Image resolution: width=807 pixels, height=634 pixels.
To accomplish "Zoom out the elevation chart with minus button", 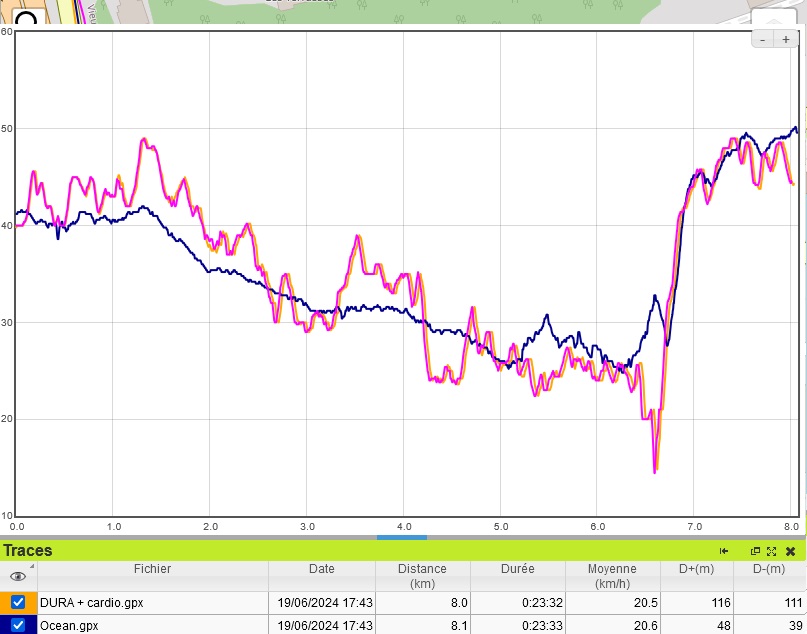I will 763,39.
